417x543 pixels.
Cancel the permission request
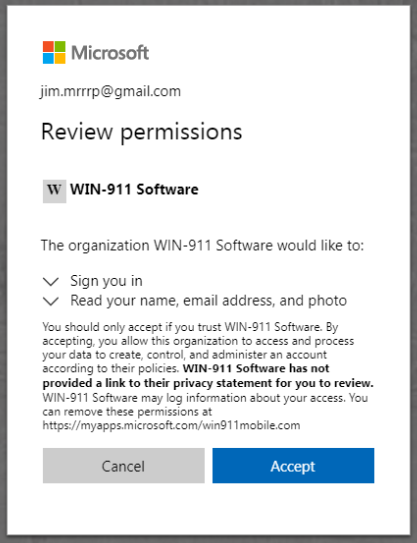[x=124, y=465]
